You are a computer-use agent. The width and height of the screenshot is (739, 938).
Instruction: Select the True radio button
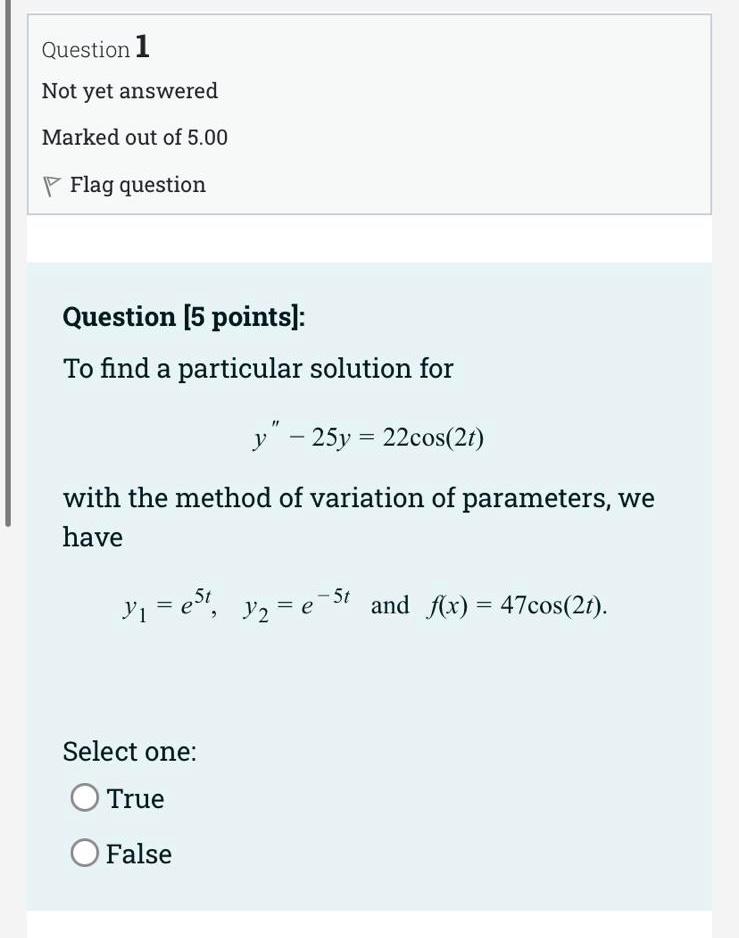(x=86, y=798)
